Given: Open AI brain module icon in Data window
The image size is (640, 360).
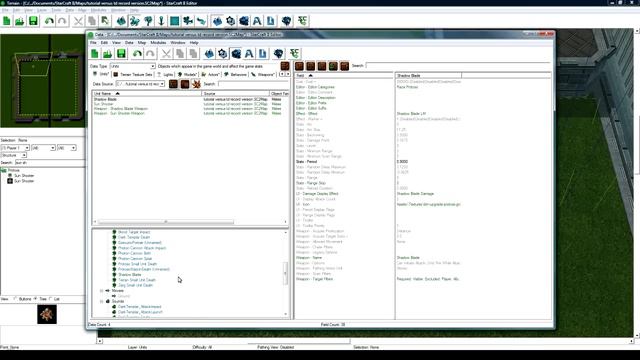Looking at the screenshot, I should 278,53.
